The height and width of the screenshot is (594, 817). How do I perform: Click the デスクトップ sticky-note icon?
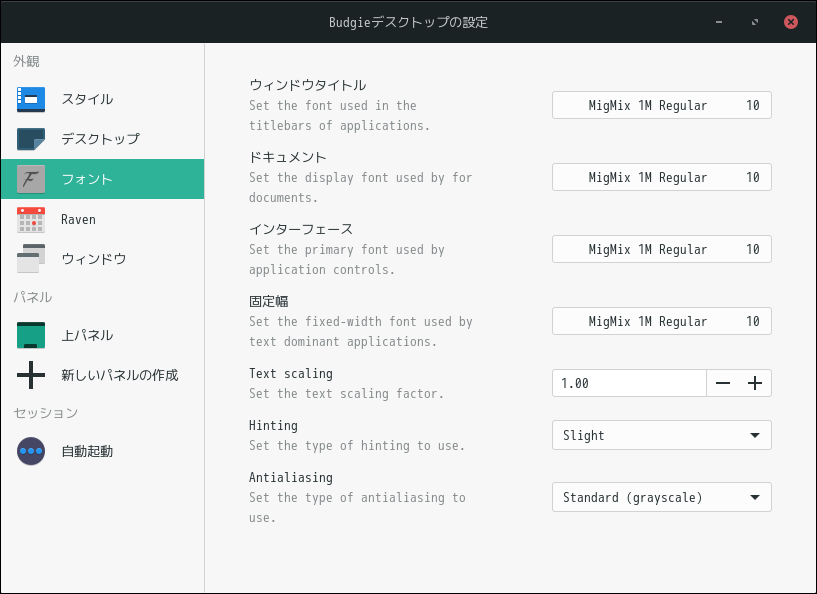(x=31, y=139)
